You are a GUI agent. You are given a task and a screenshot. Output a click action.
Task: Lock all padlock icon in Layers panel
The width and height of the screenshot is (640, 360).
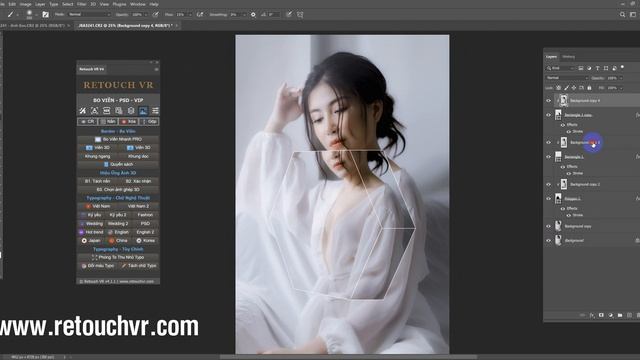coord(589,88)
